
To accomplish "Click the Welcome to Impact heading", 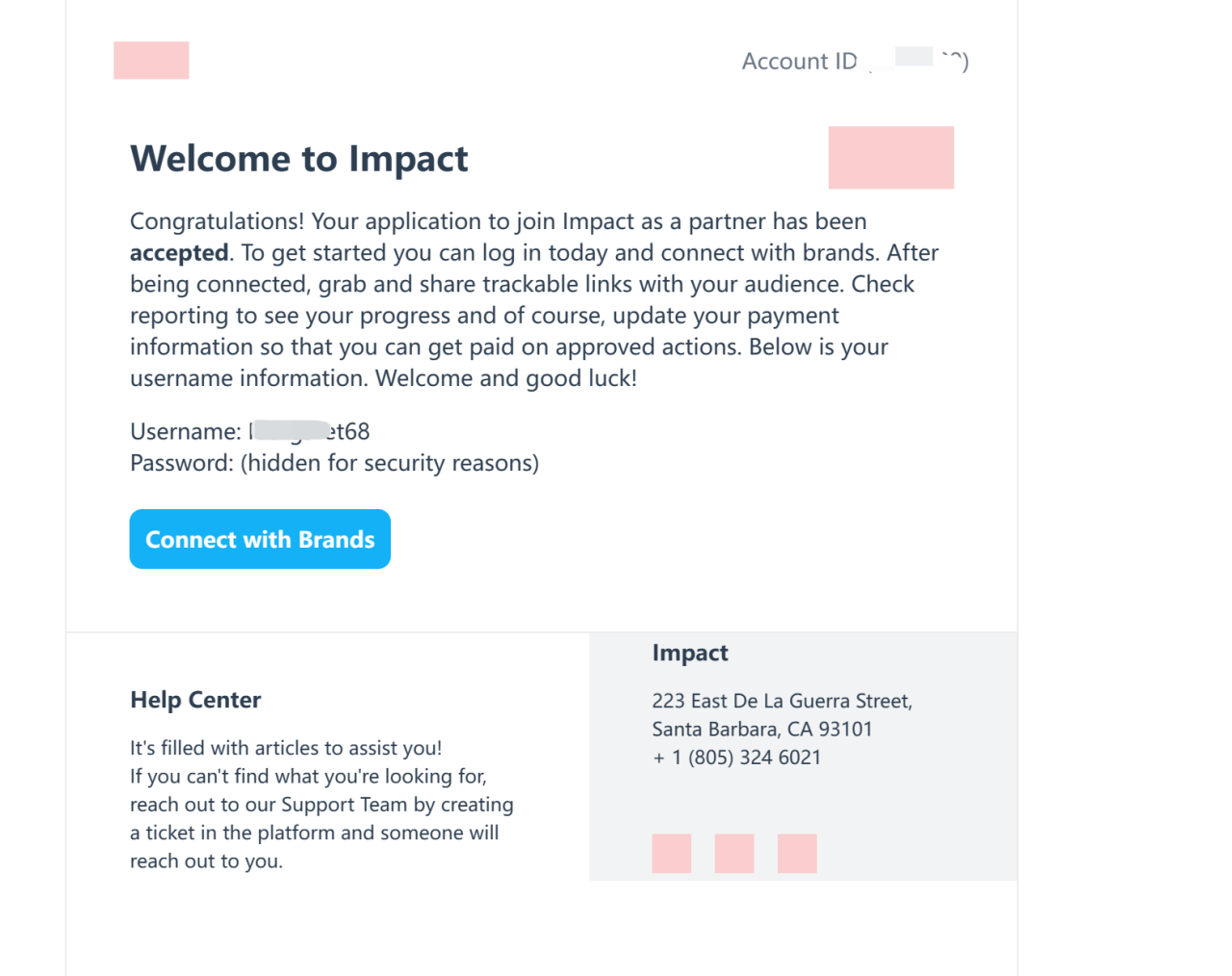I will [299, 159].
